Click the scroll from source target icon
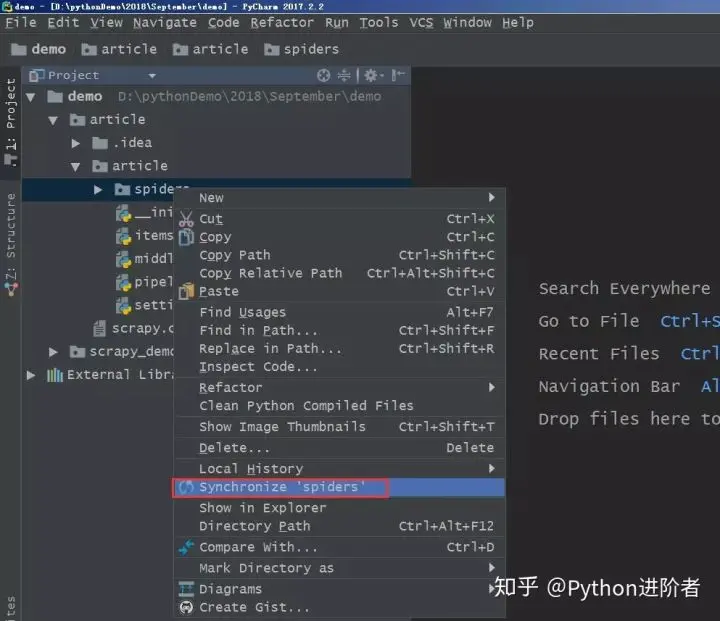 [x=323, y=75]
